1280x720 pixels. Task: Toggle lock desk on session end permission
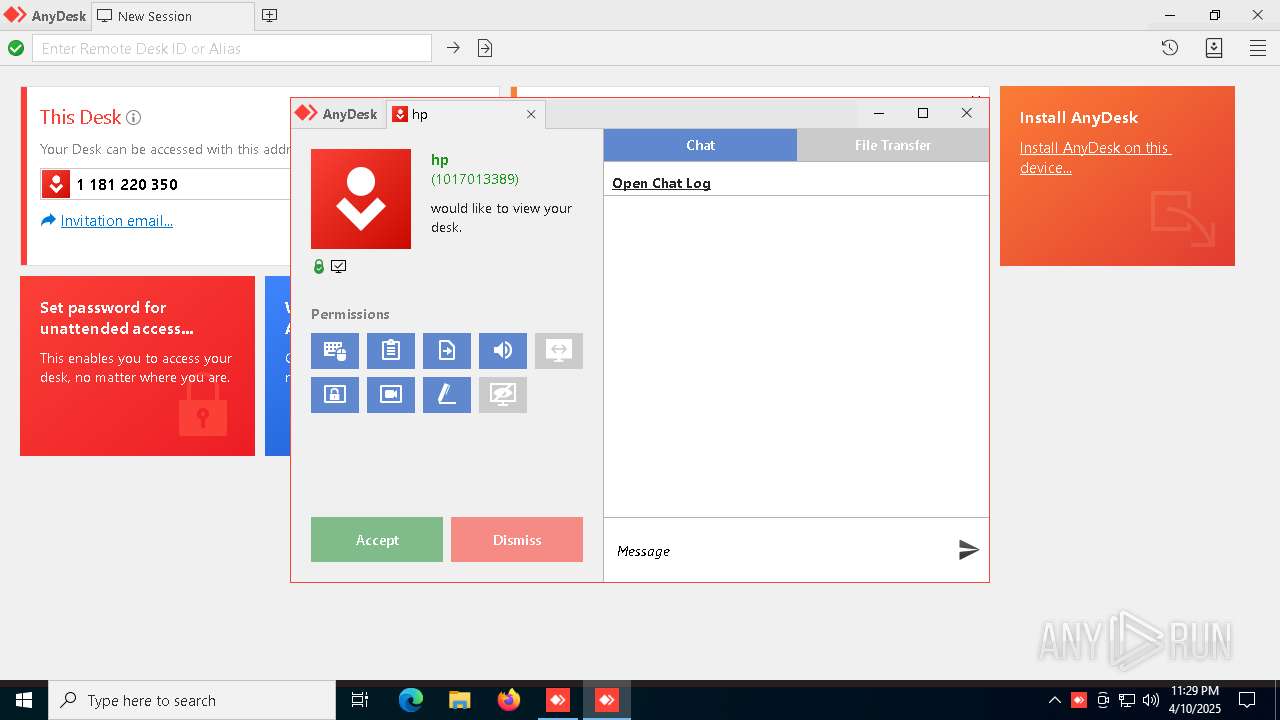coord(335,395)
